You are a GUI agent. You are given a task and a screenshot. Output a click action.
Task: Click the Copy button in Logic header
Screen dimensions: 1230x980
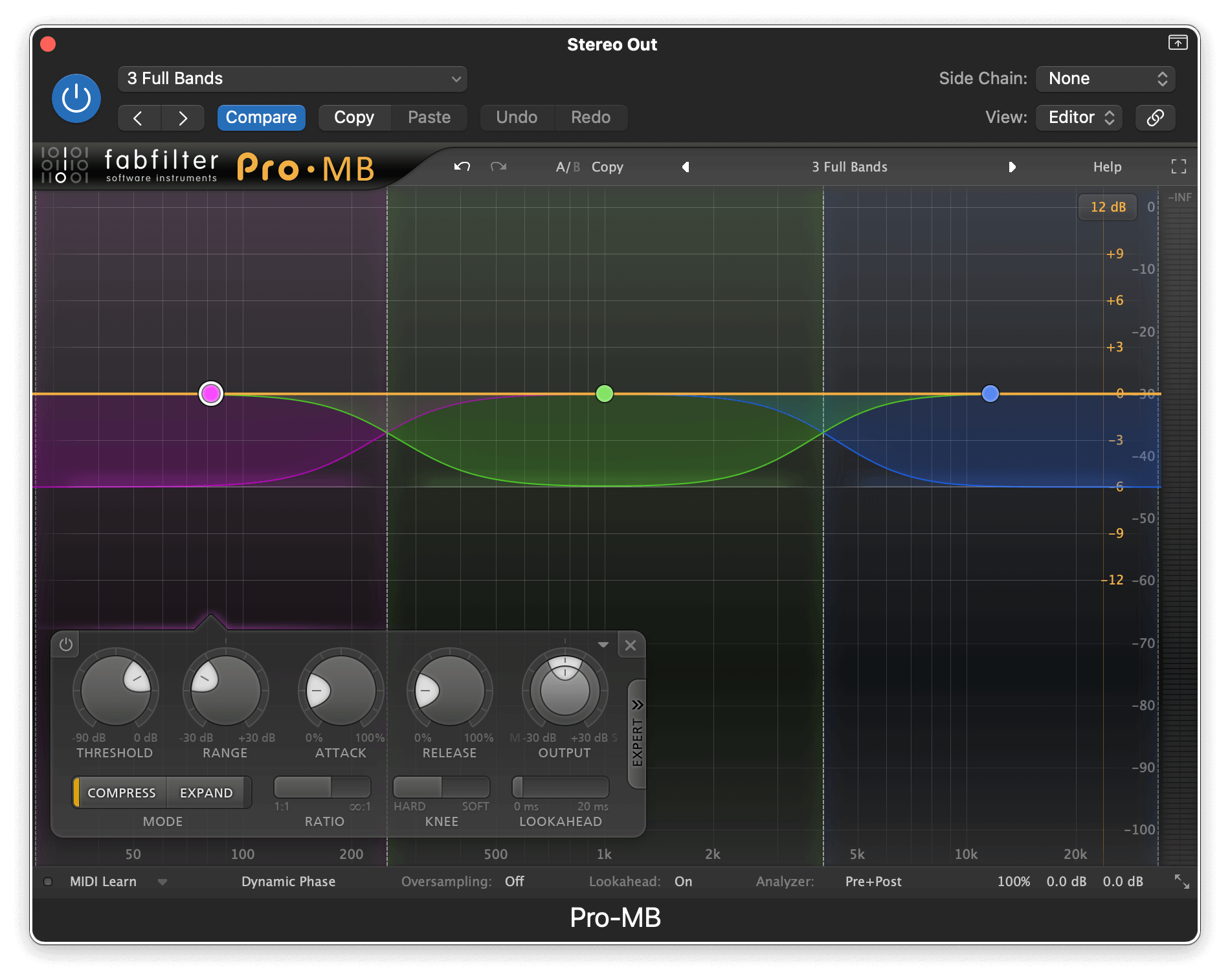tap(354, 118)
